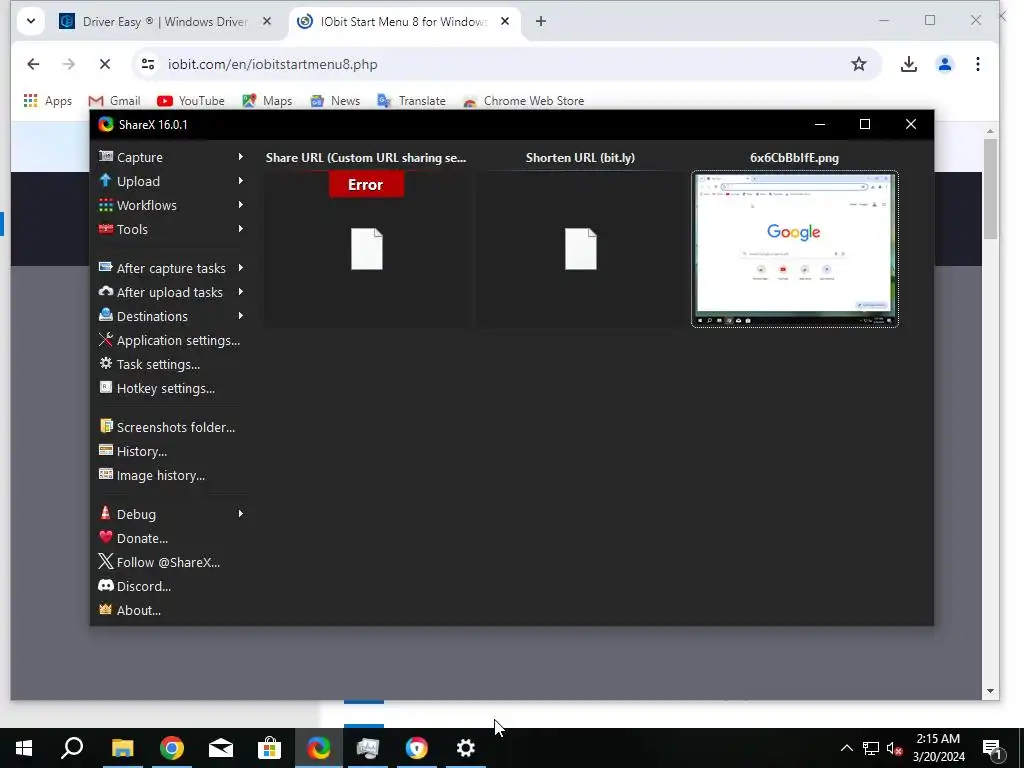Click the Workflows grid icon
The height and width of the screenshot is (768, 1024).
click(x=106, y=205)
